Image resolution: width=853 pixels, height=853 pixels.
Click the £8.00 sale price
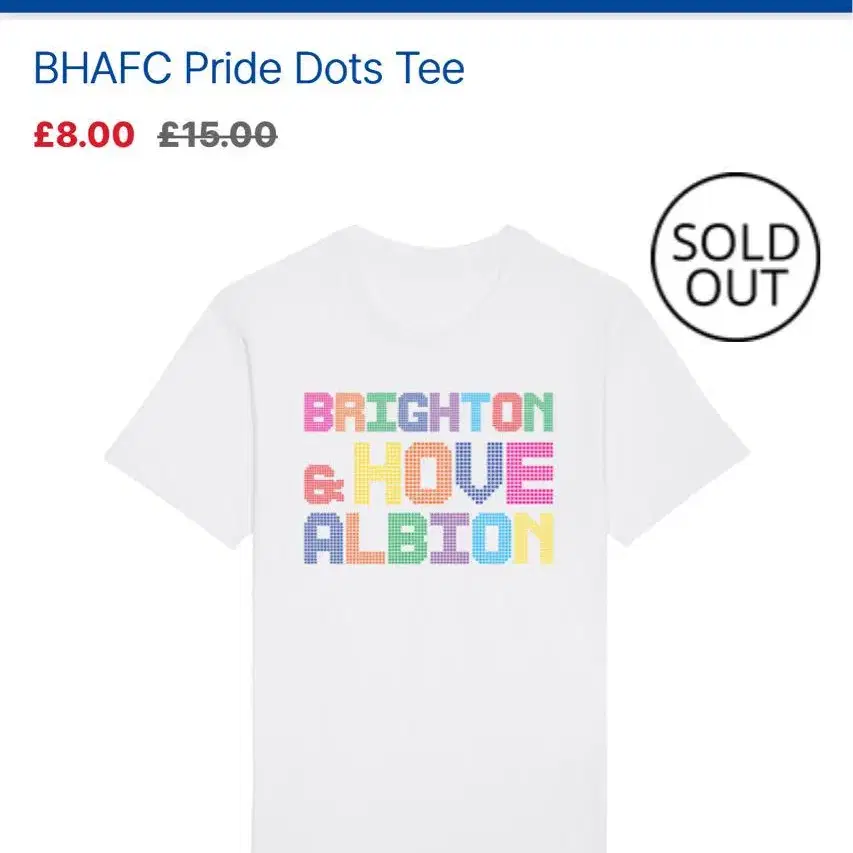point(84,134)
